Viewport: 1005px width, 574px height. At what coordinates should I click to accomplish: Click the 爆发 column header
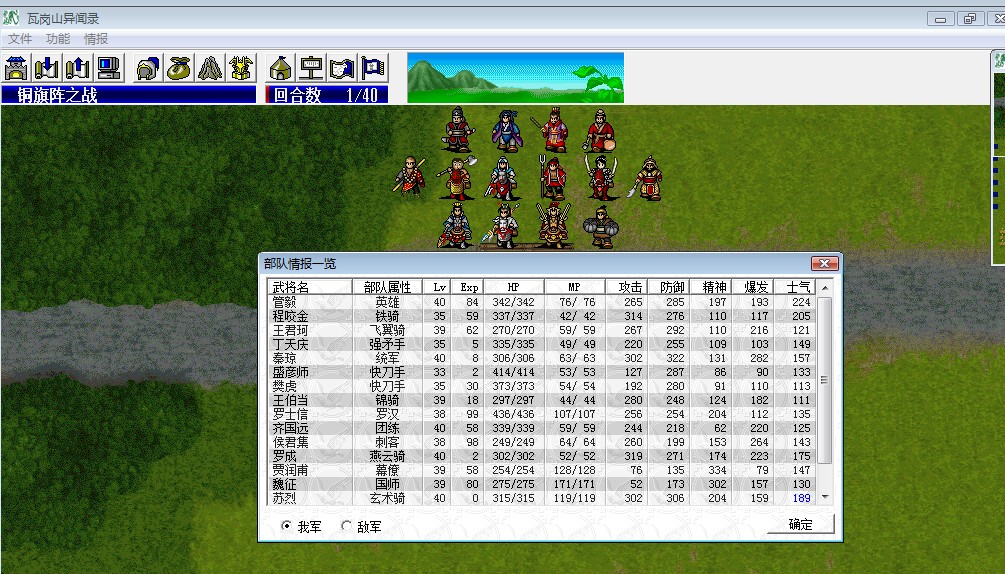(753, 287)
